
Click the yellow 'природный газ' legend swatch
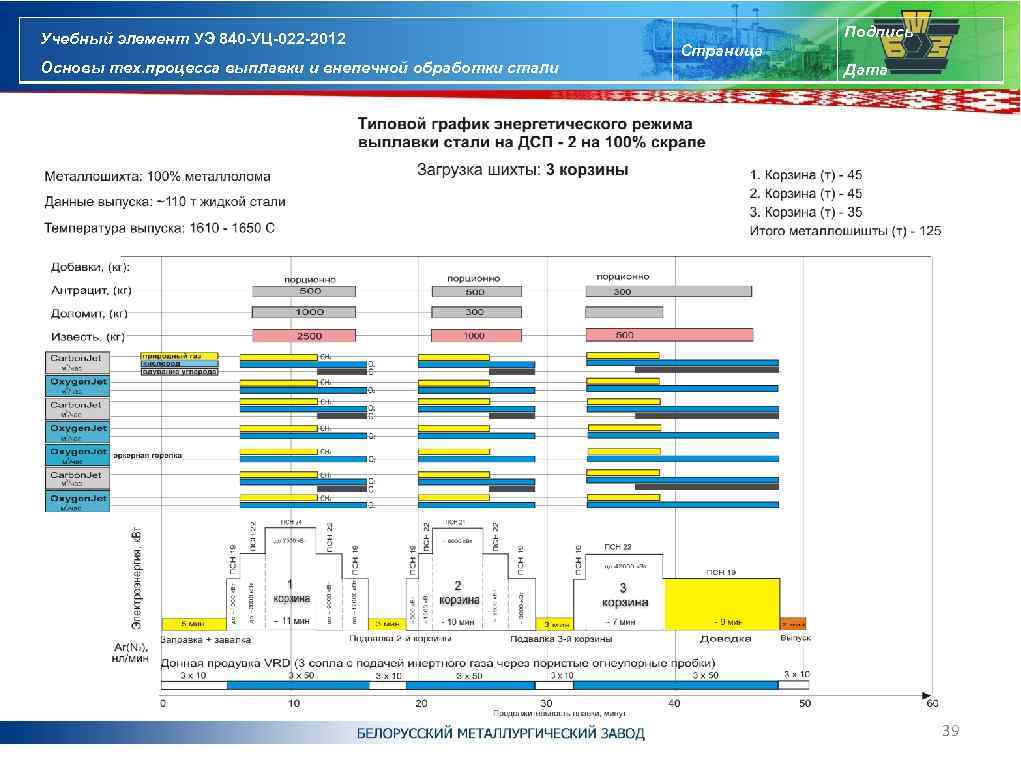click(x=179, y=356)
